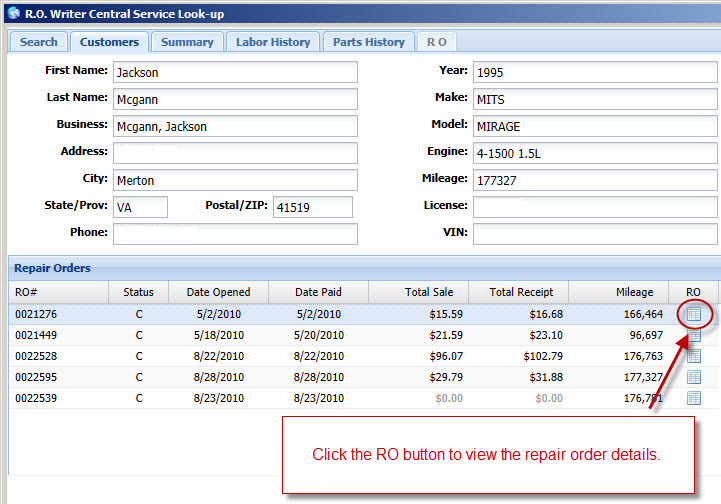Open RO details for order 0021449
Viewport: 721px width, 504px height.
(x=694, y=335)
